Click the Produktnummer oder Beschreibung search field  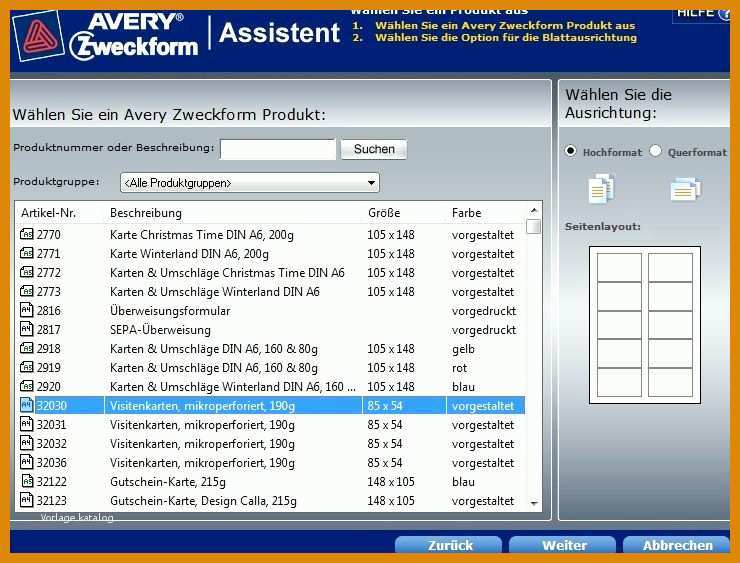click(x=278, y=149)
